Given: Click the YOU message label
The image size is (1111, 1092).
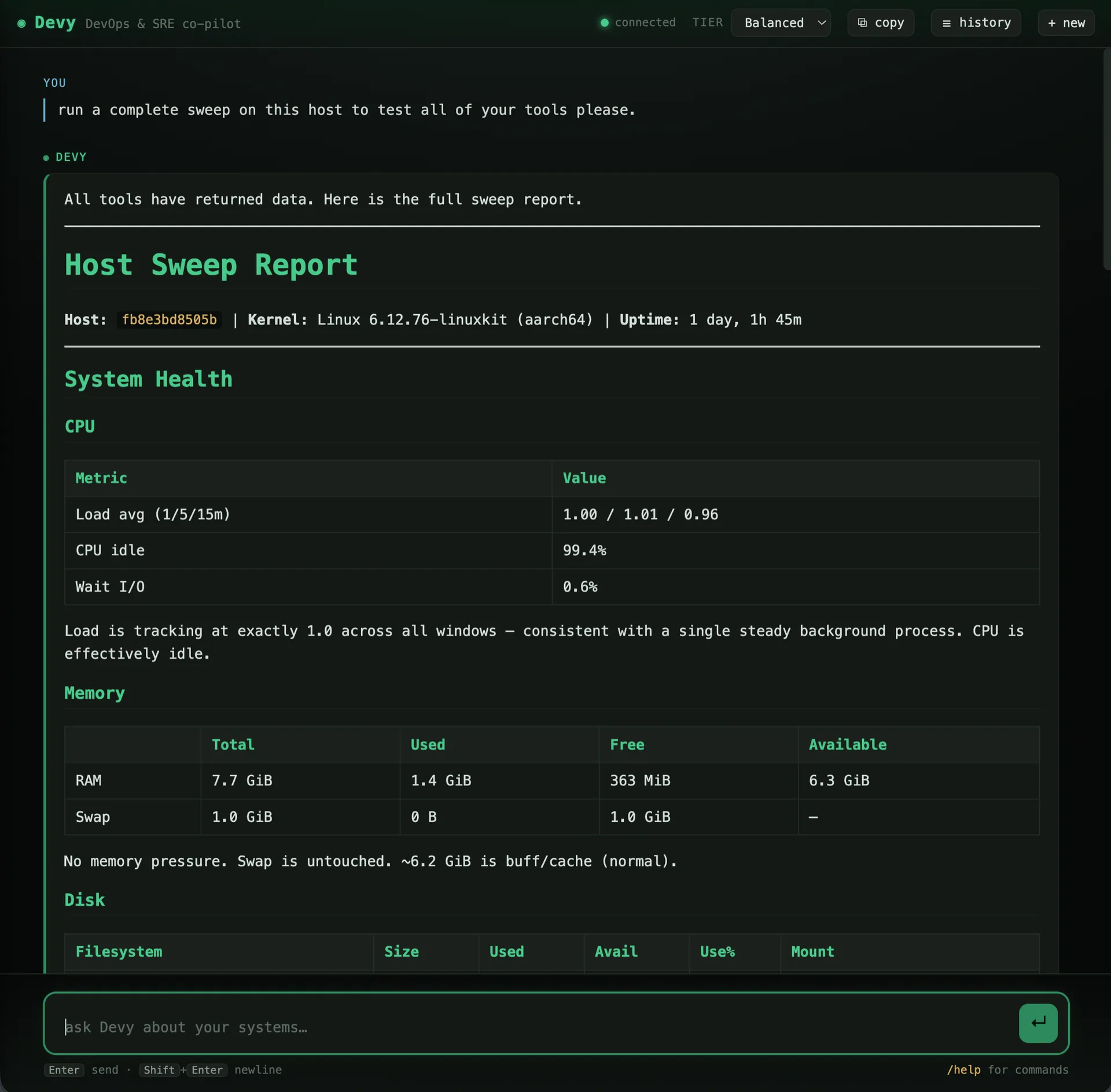Looking at the screenshot, I should point(54,83).
